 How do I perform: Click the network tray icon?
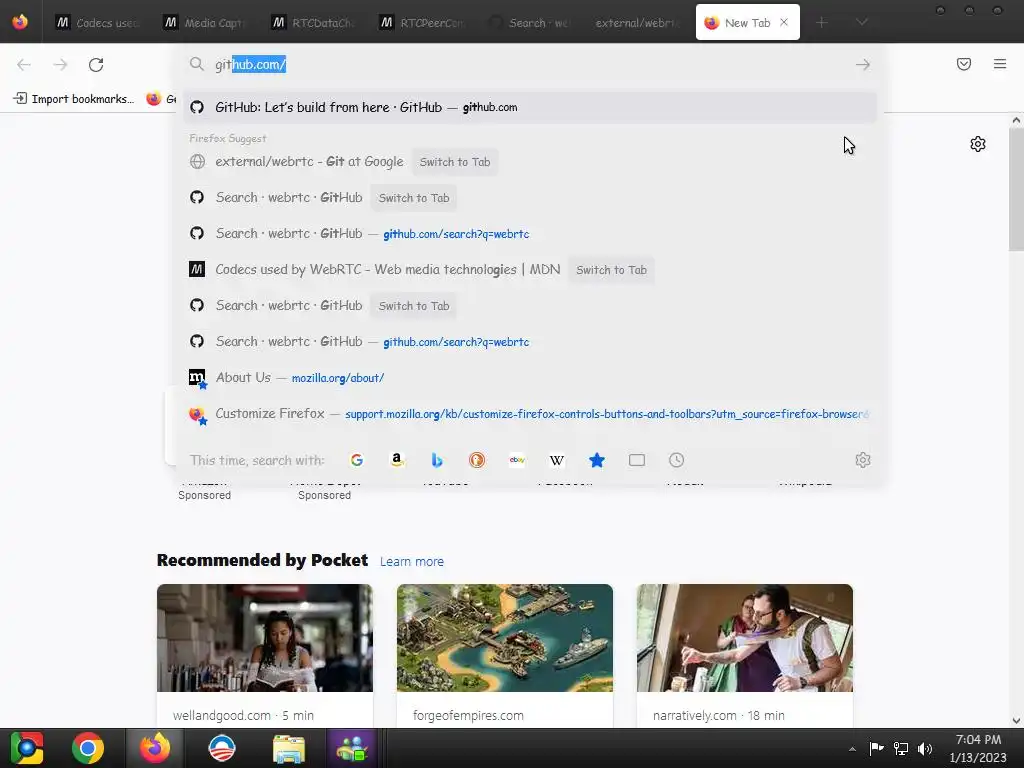click(901, 748)
